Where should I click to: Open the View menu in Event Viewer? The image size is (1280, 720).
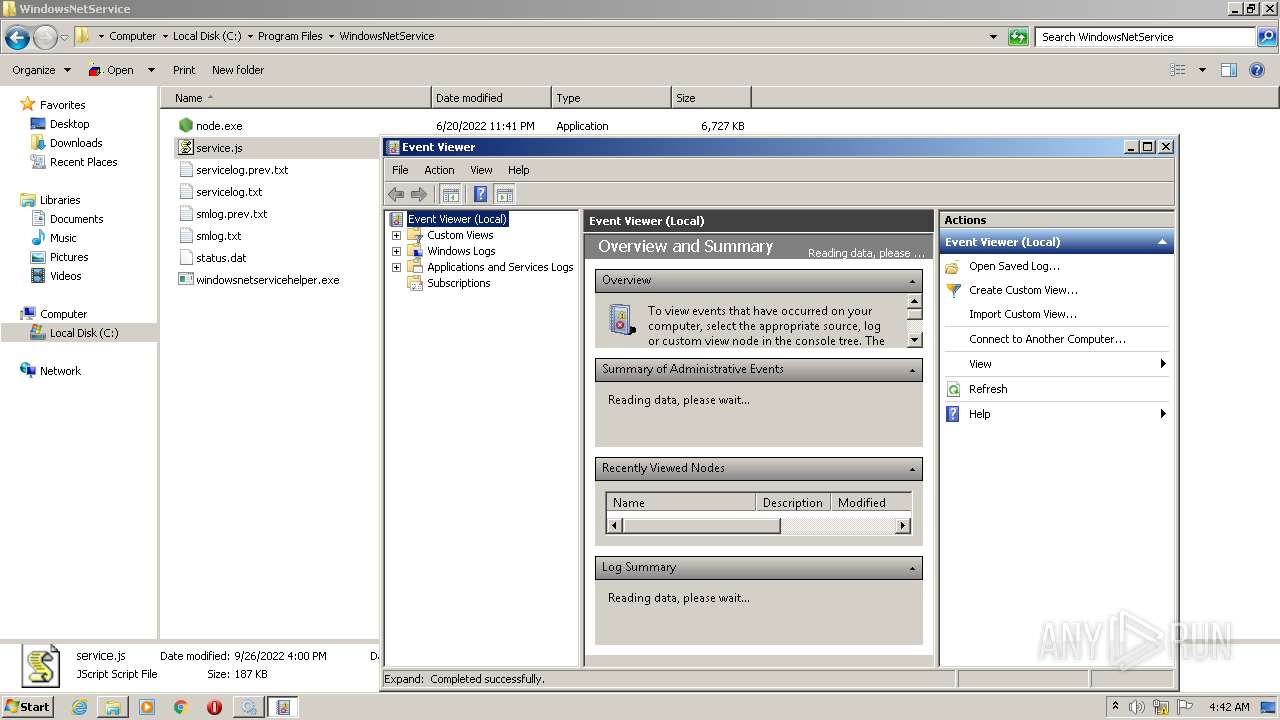481,170
